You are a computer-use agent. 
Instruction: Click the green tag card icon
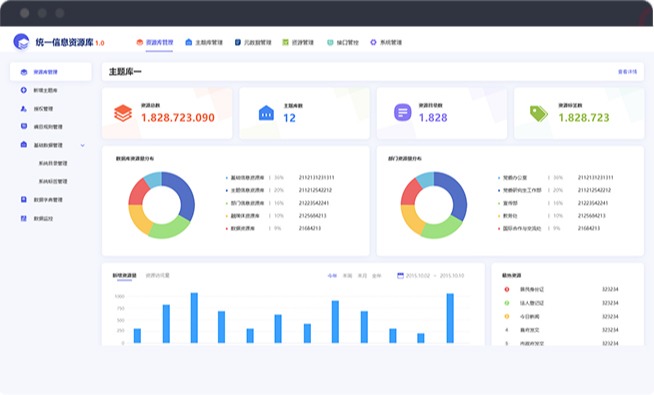coord(538,113)
